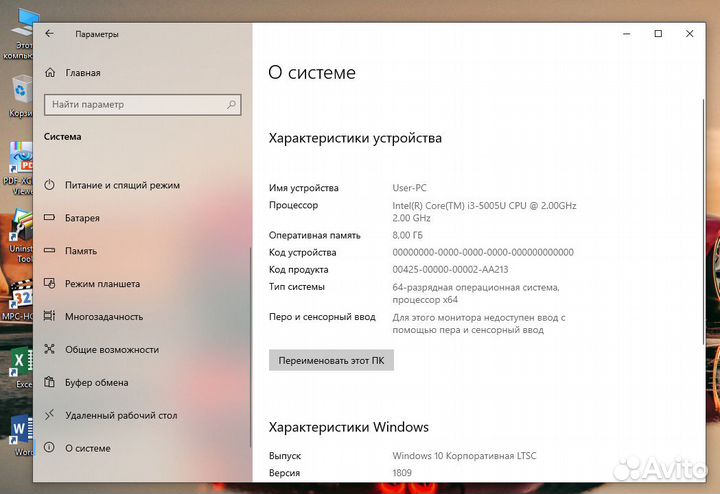Select the О системе info icon
Image resolution: width=720 pixels, height=494 pixels.
tap(50, 448)
